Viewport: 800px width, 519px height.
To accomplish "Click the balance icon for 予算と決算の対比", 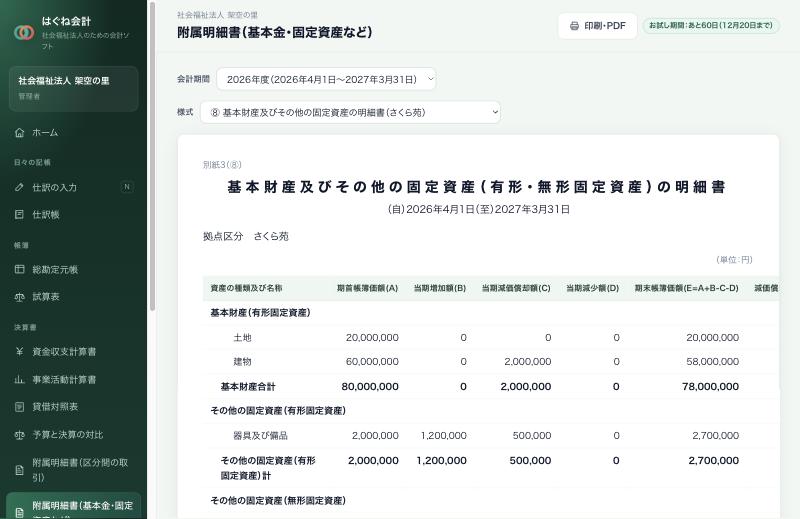I will point(19,434).
